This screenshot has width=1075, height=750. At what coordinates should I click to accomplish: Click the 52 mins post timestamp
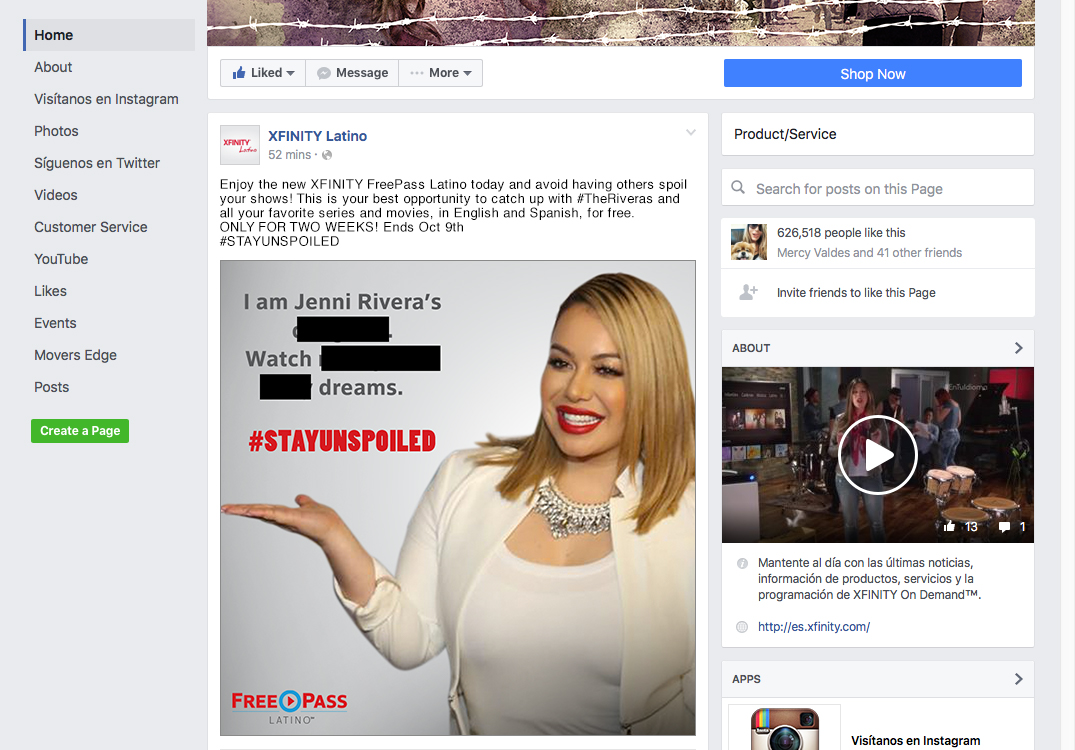pyautogui.click(x=289, y=155)
